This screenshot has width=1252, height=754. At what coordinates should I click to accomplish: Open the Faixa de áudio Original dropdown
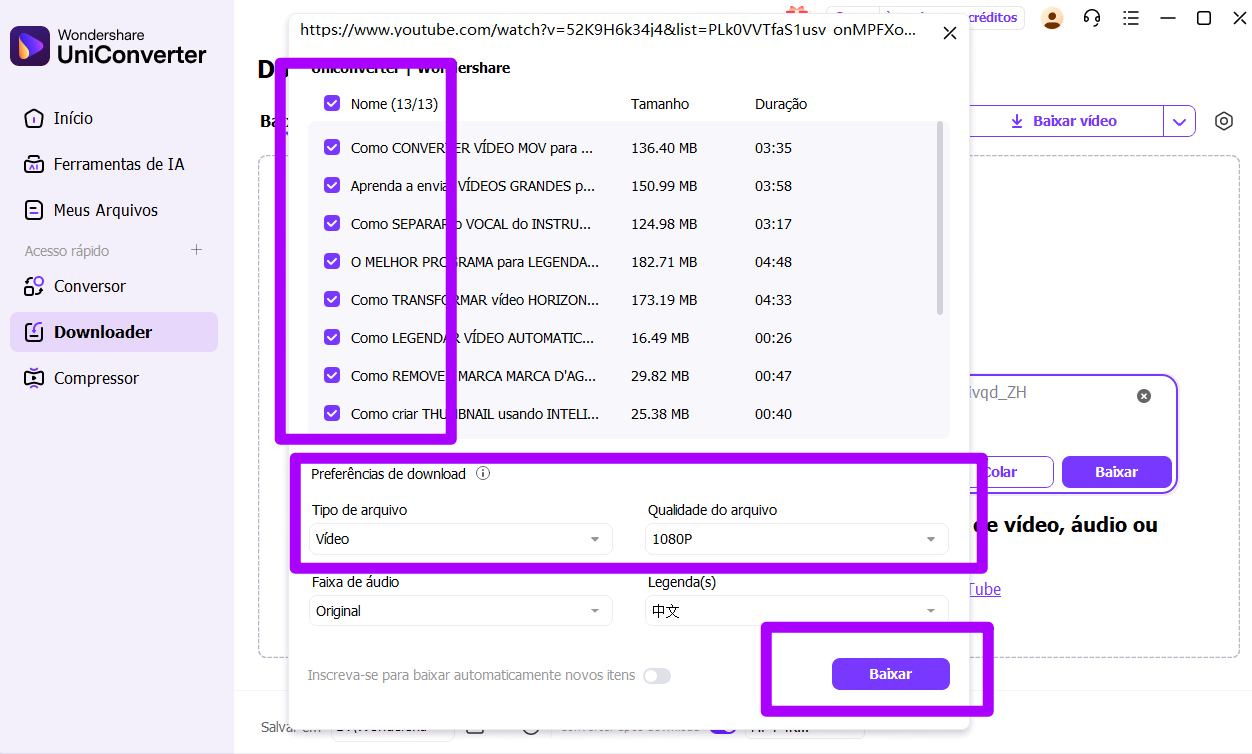pyautogui.click(x=460, y=611)
